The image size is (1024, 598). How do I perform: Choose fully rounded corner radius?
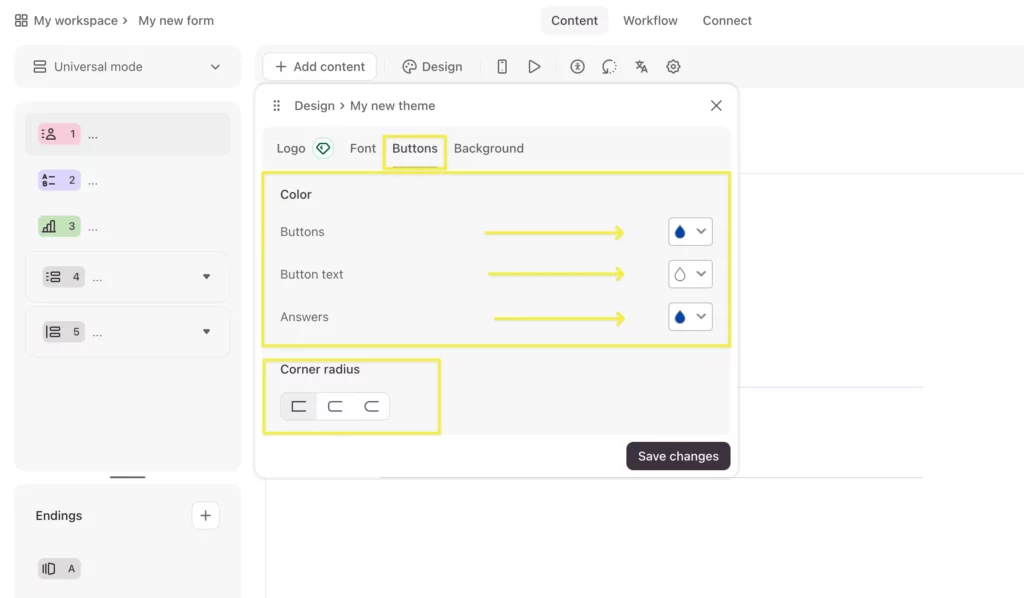(x=371, y=406)
